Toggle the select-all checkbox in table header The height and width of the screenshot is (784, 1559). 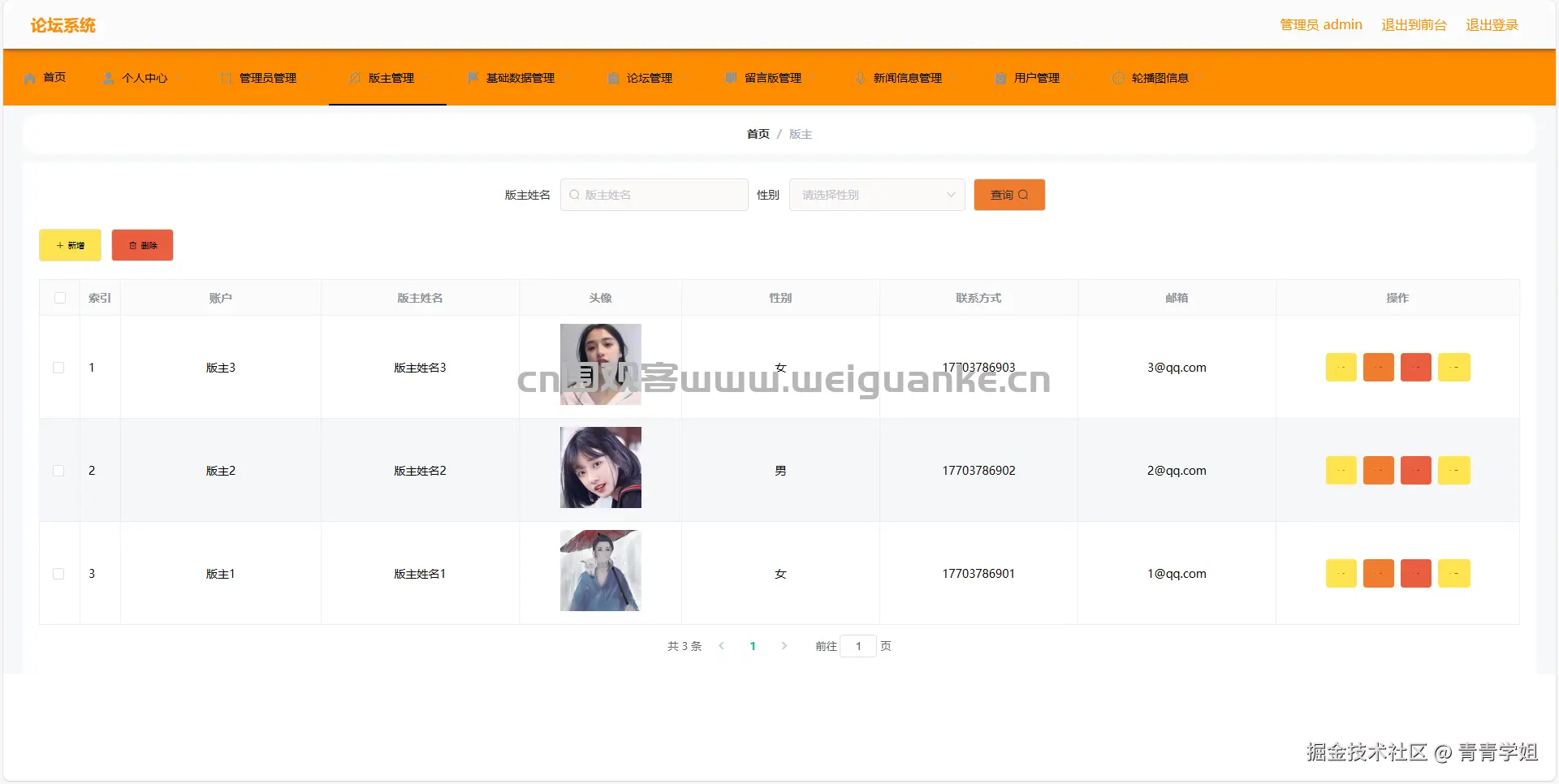[60, 298]
